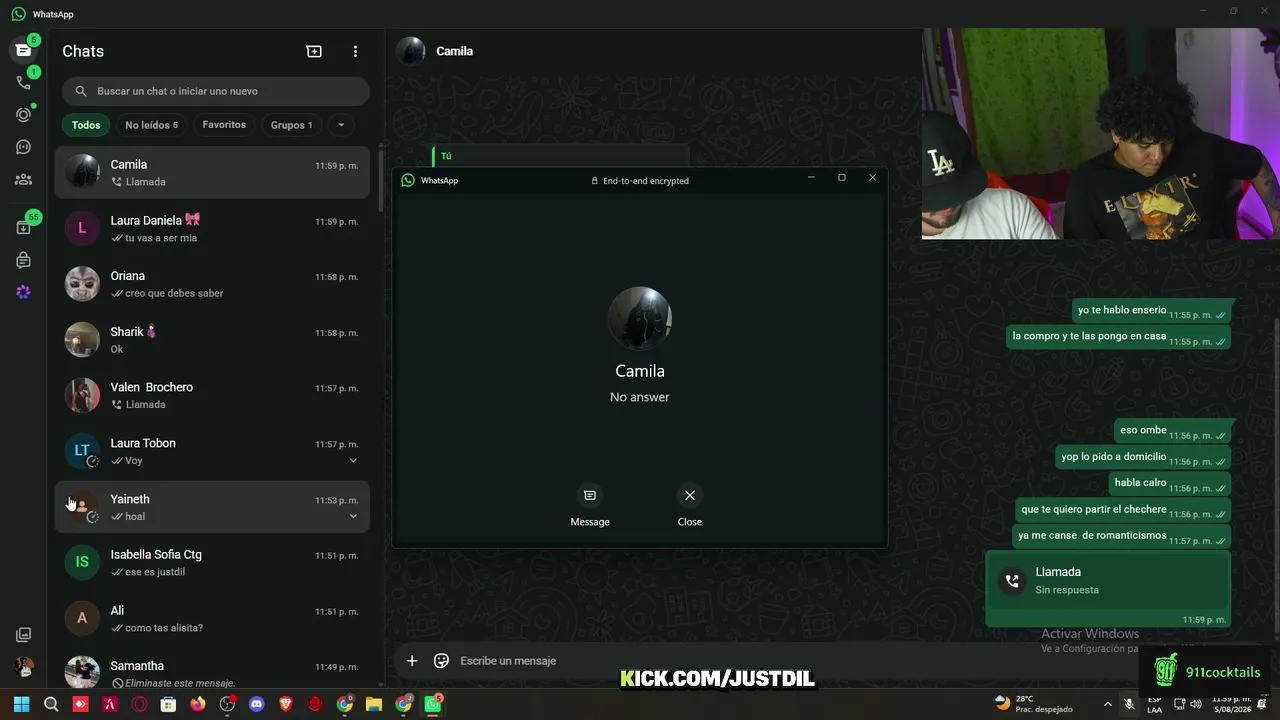
Task: Show hidden system tray icons
Action: point(1107,704)
